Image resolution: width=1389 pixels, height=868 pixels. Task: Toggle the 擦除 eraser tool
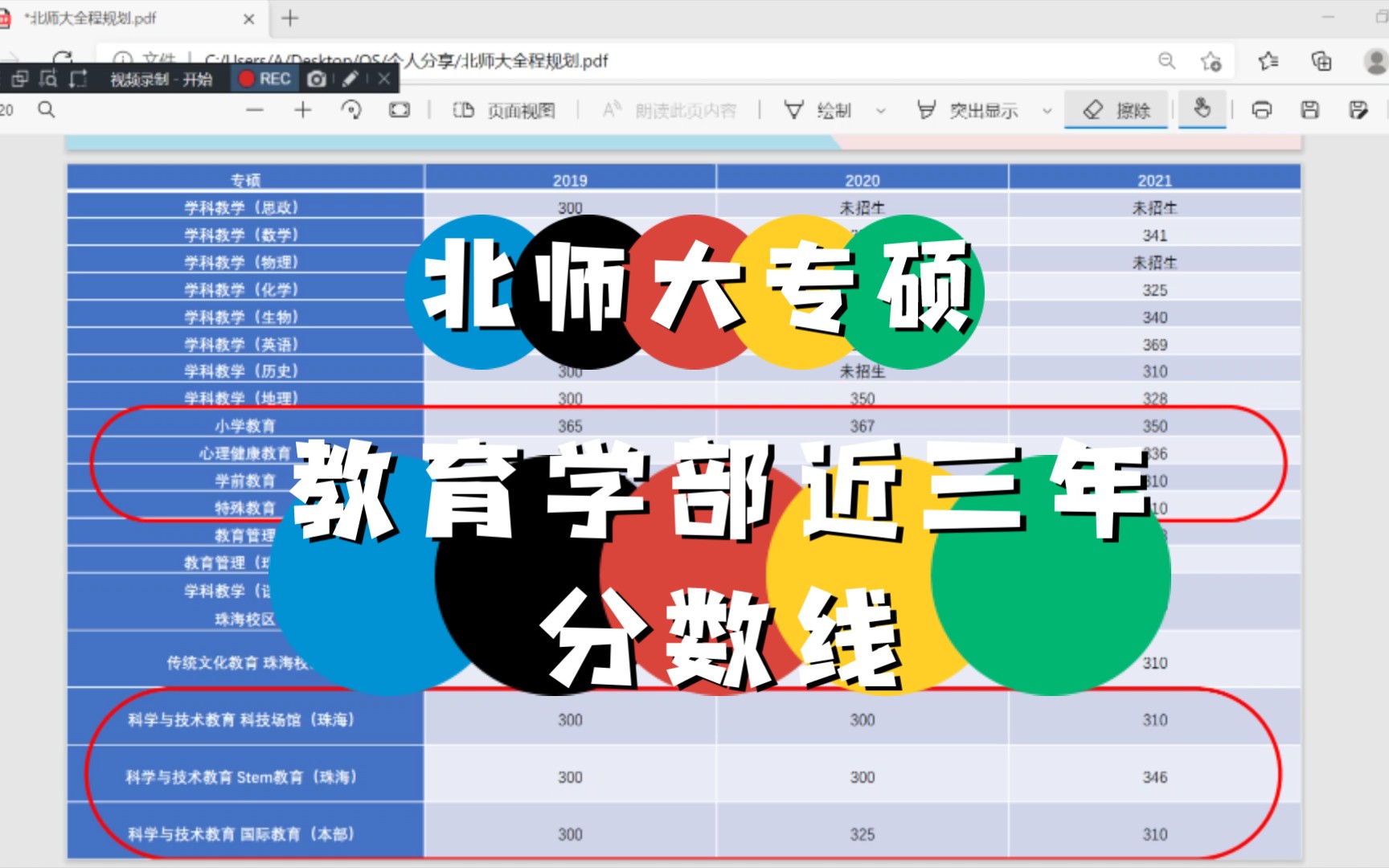(x=1117, y=110)
